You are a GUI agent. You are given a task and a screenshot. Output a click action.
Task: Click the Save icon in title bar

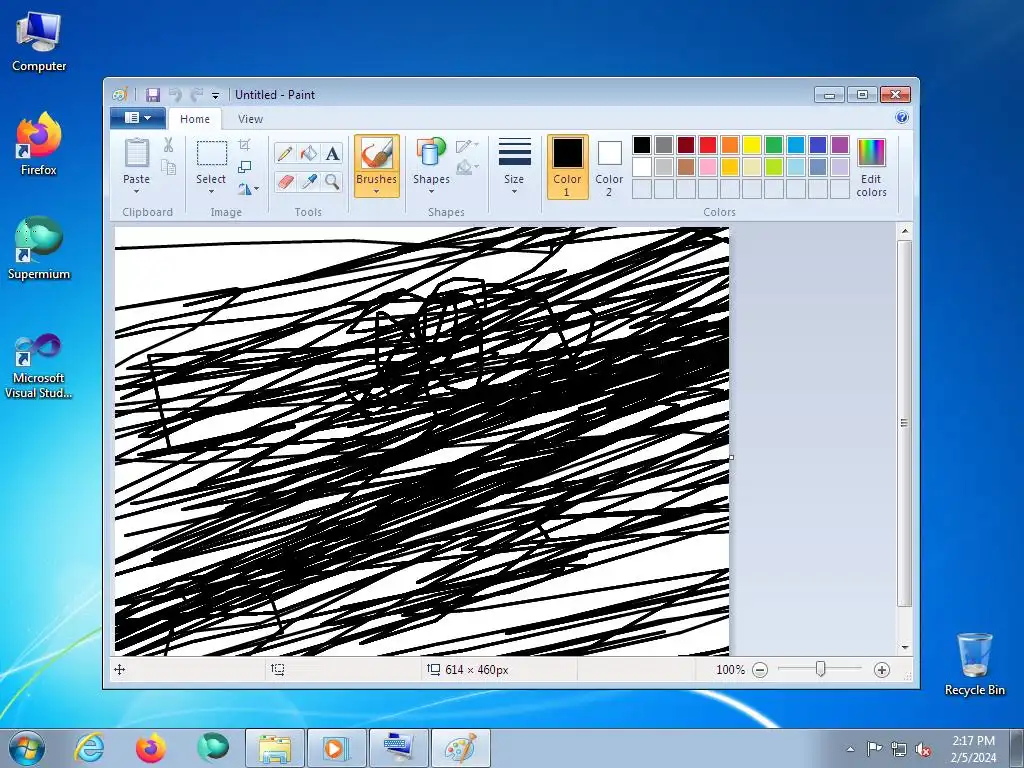(153, 95)
